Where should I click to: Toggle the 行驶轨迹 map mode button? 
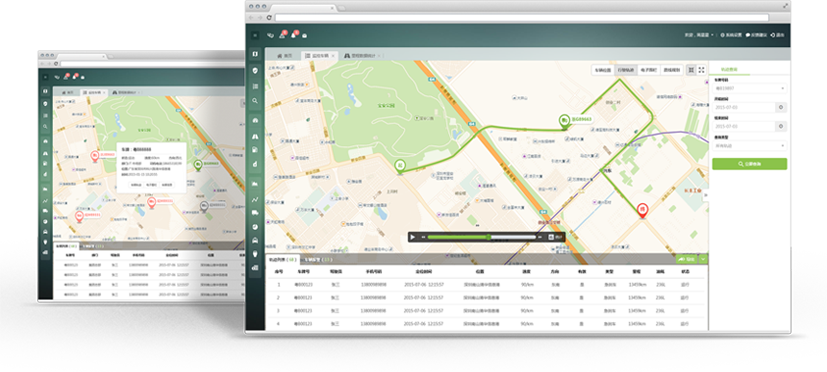[626, 70]
